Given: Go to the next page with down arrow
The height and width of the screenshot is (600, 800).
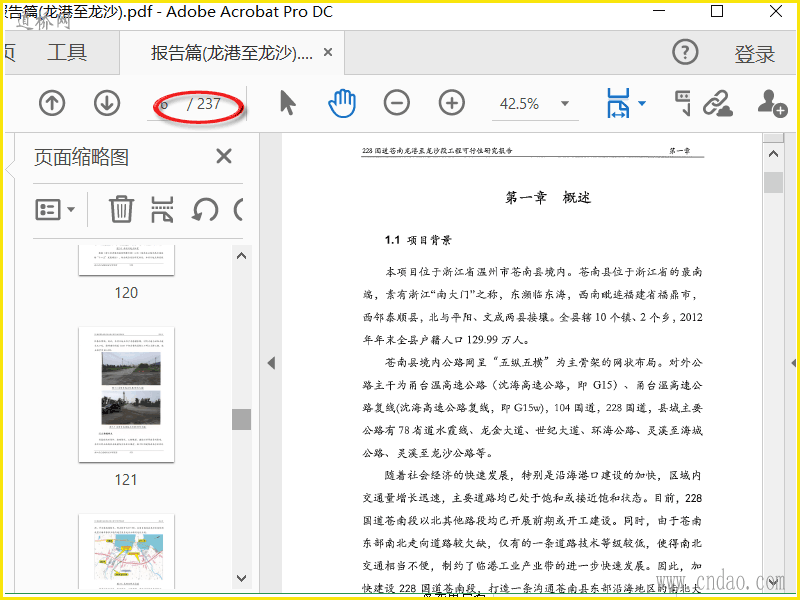Looking at the screenshot, I should [107, 104].
